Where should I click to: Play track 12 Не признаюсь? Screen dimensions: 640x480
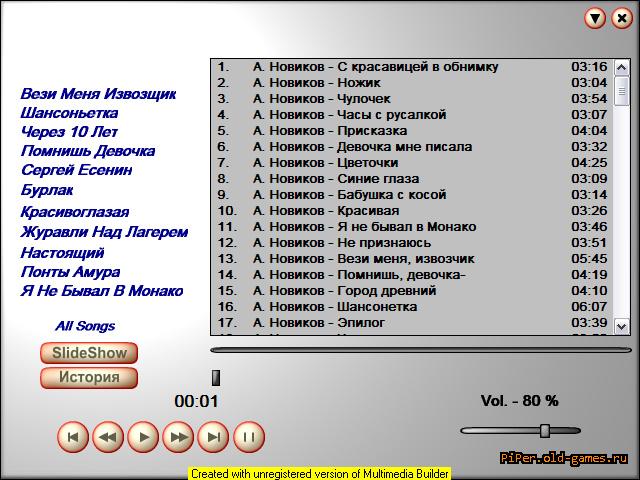tap(412, 243)
